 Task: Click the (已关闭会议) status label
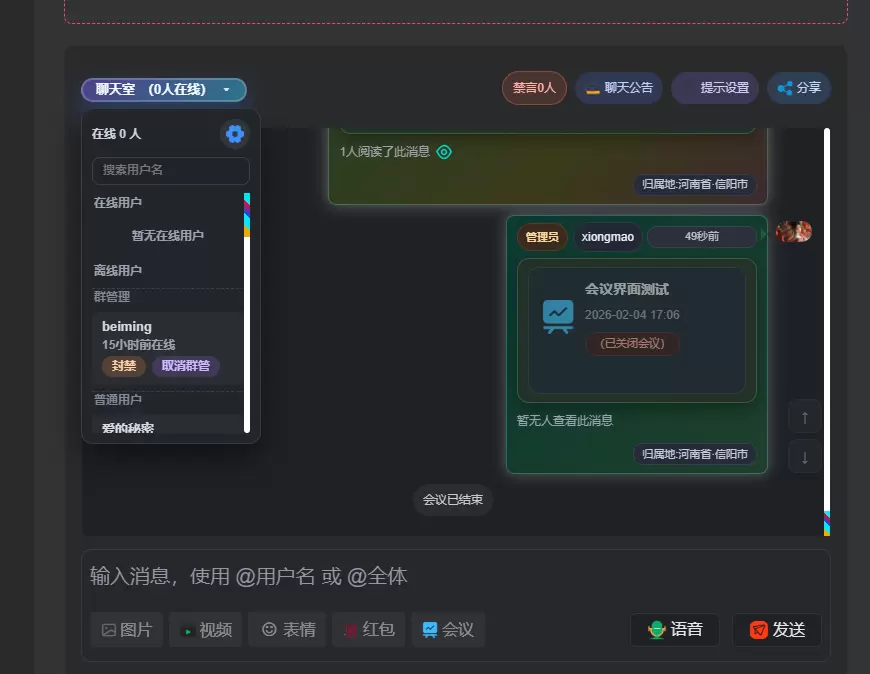coord(632,343)
